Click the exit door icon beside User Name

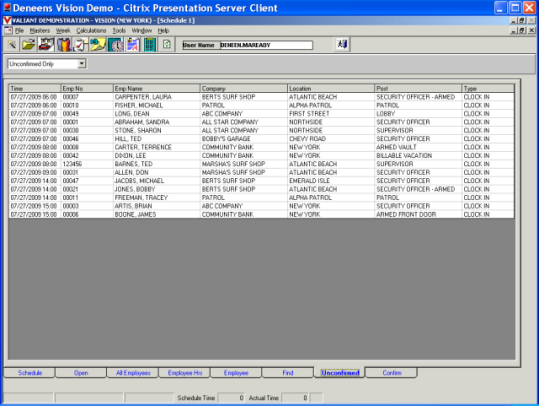[x=342, y=44]
